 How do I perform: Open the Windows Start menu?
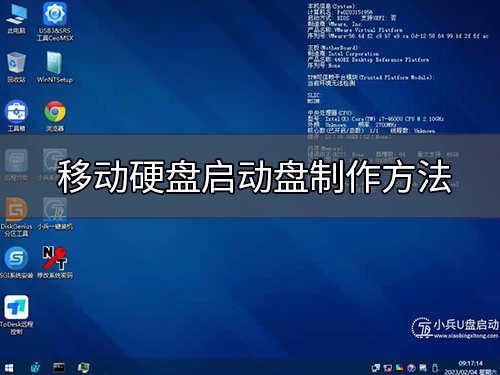click(9, 368)
